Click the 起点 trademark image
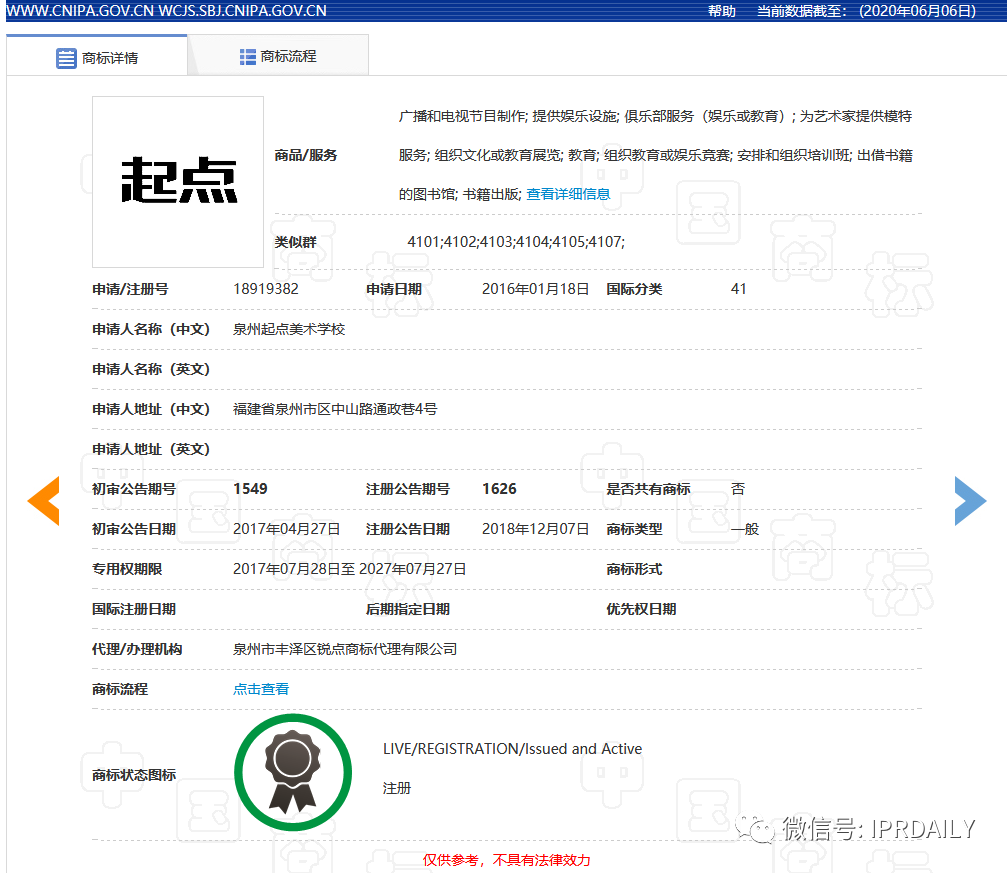Viewport: 1007px width, 873px height. (x=178, y=182)
